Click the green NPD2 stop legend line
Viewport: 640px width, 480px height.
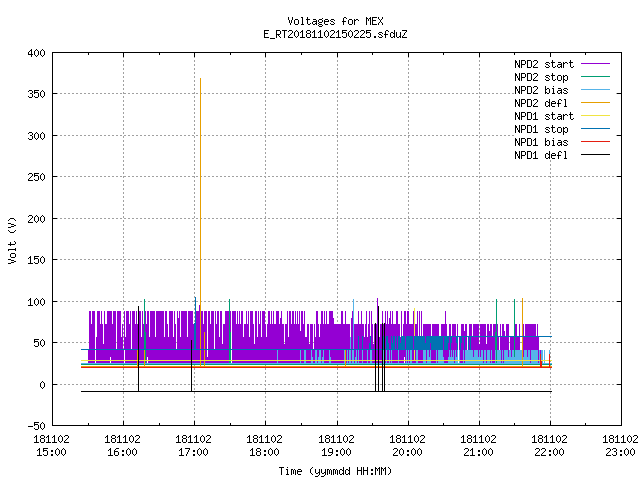(x=595, y=77)
